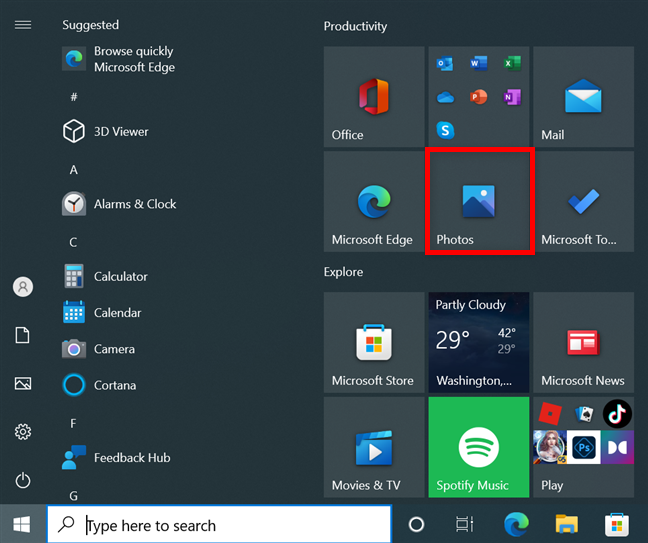The width and height of the screenshot is (648, 543).
Task: Open OneNote in the Office apps tile
Action: [512, 97]
